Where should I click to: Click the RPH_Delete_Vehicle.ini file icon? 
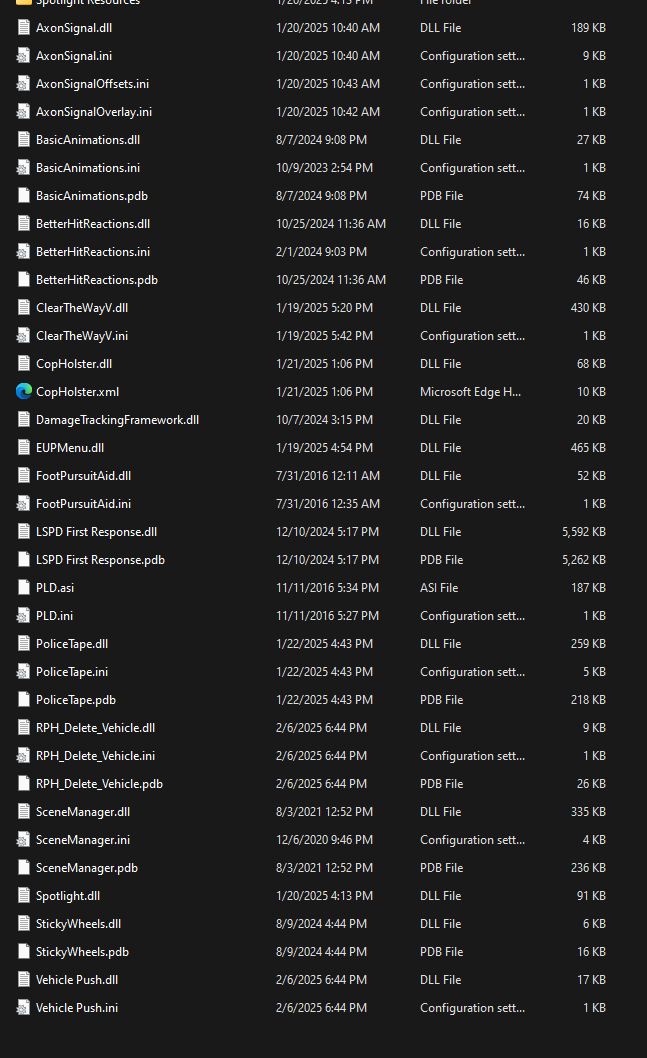pos(24,756)
